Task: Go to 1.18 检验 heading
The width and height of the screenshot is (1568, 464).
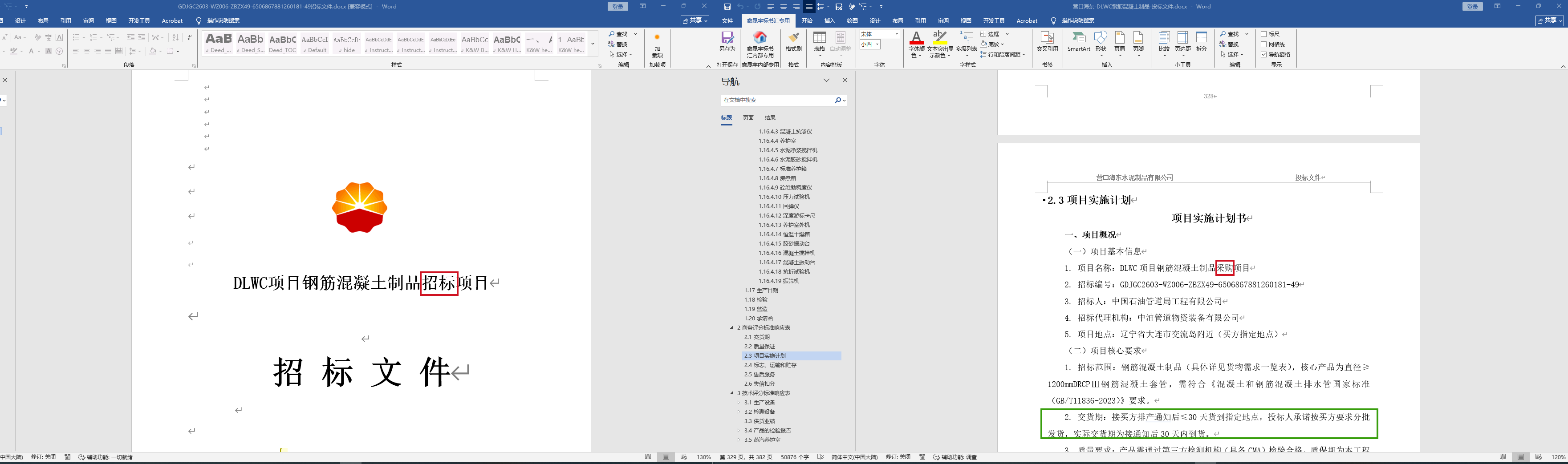Action: (x=756, y=300)
